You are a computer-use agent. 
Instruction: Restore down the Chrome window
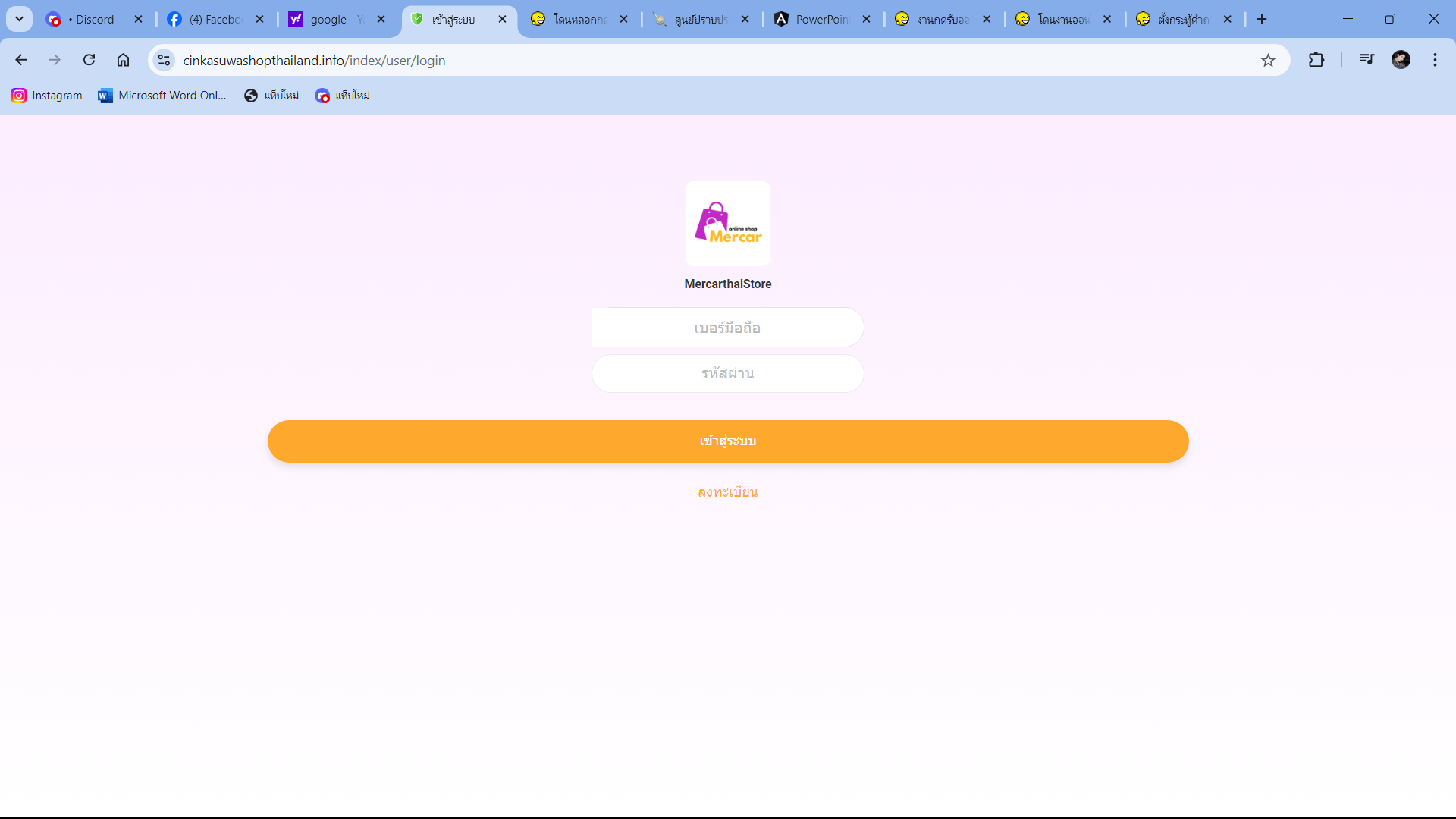[1390, 19]
